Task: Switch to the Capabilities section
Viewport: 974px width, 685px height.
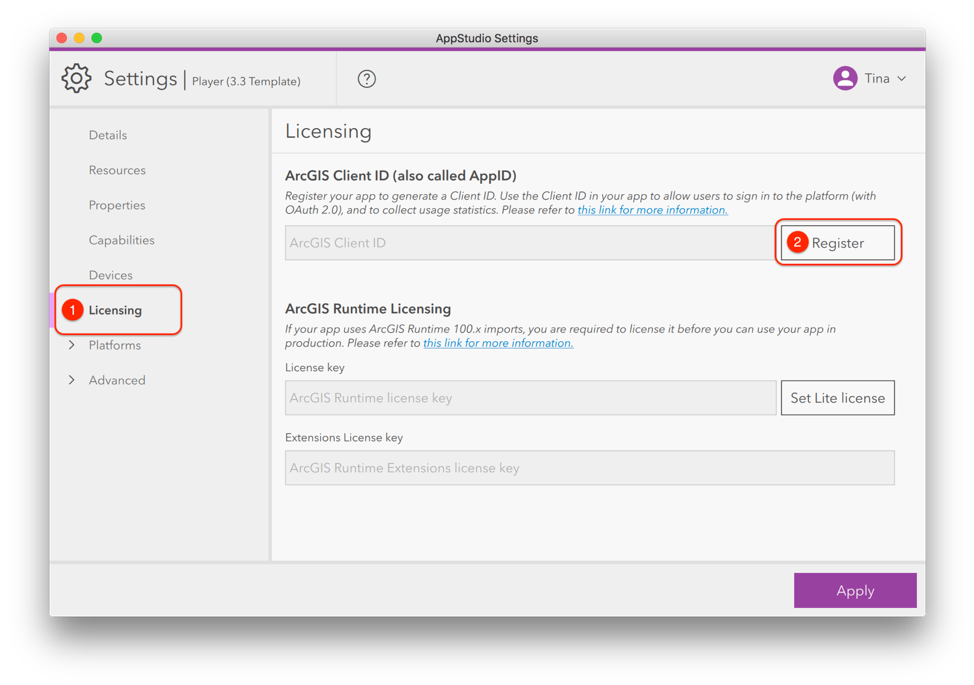Action: (121, 240)
